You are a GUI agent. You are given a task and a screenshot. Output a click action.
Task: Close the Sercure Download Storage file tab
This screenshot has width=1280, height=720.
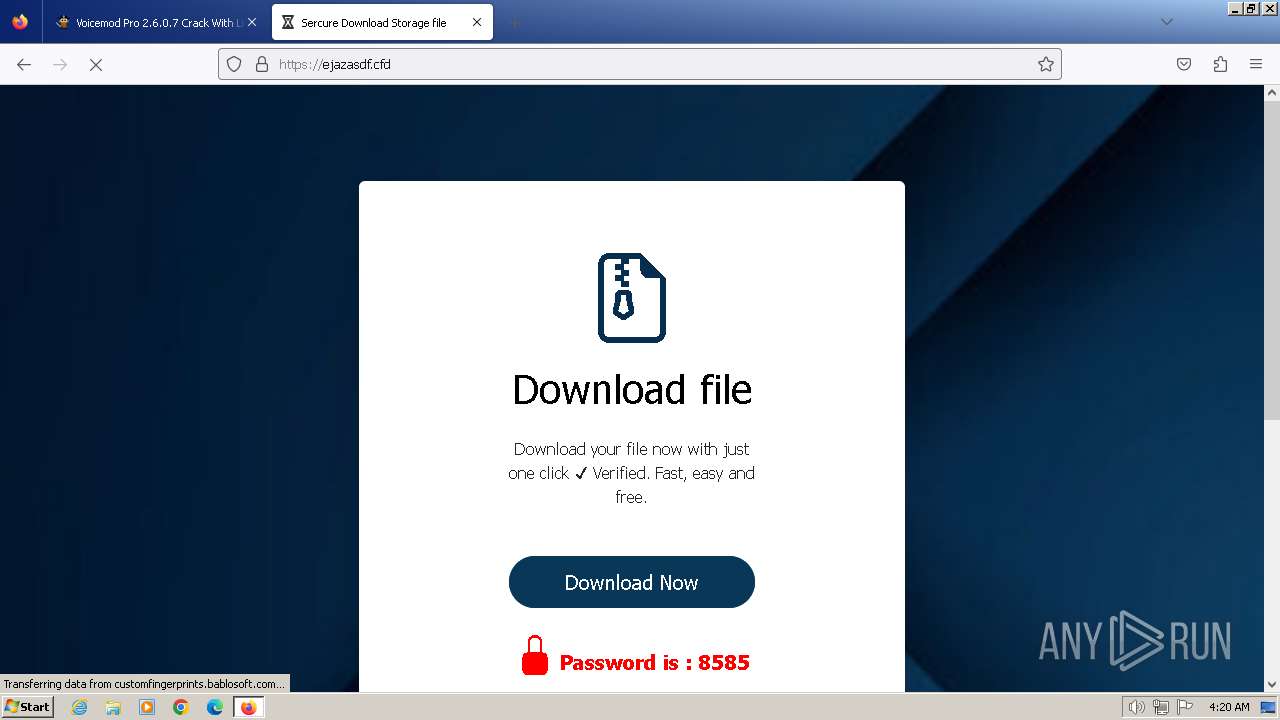pyautogui.click(x=477, y=22)
